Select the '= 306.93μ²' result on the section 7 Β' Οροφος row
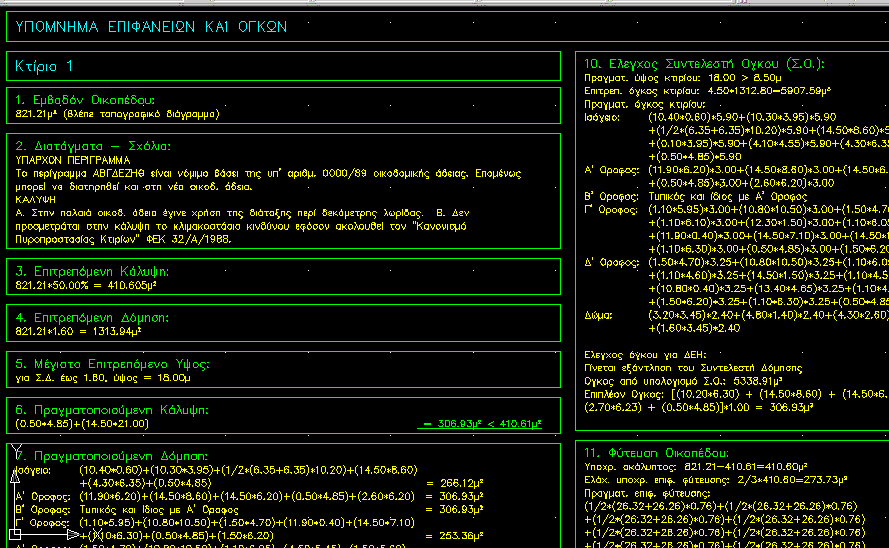This screenshot has width=889, height=548. tap(455, 509)
